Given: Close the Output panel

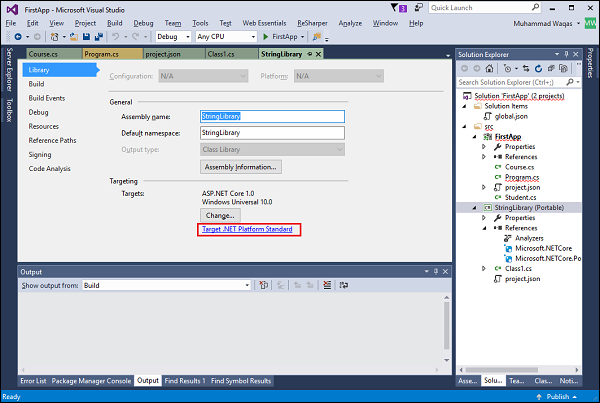Looking at the screenshot, I should (x=445, y=271).
